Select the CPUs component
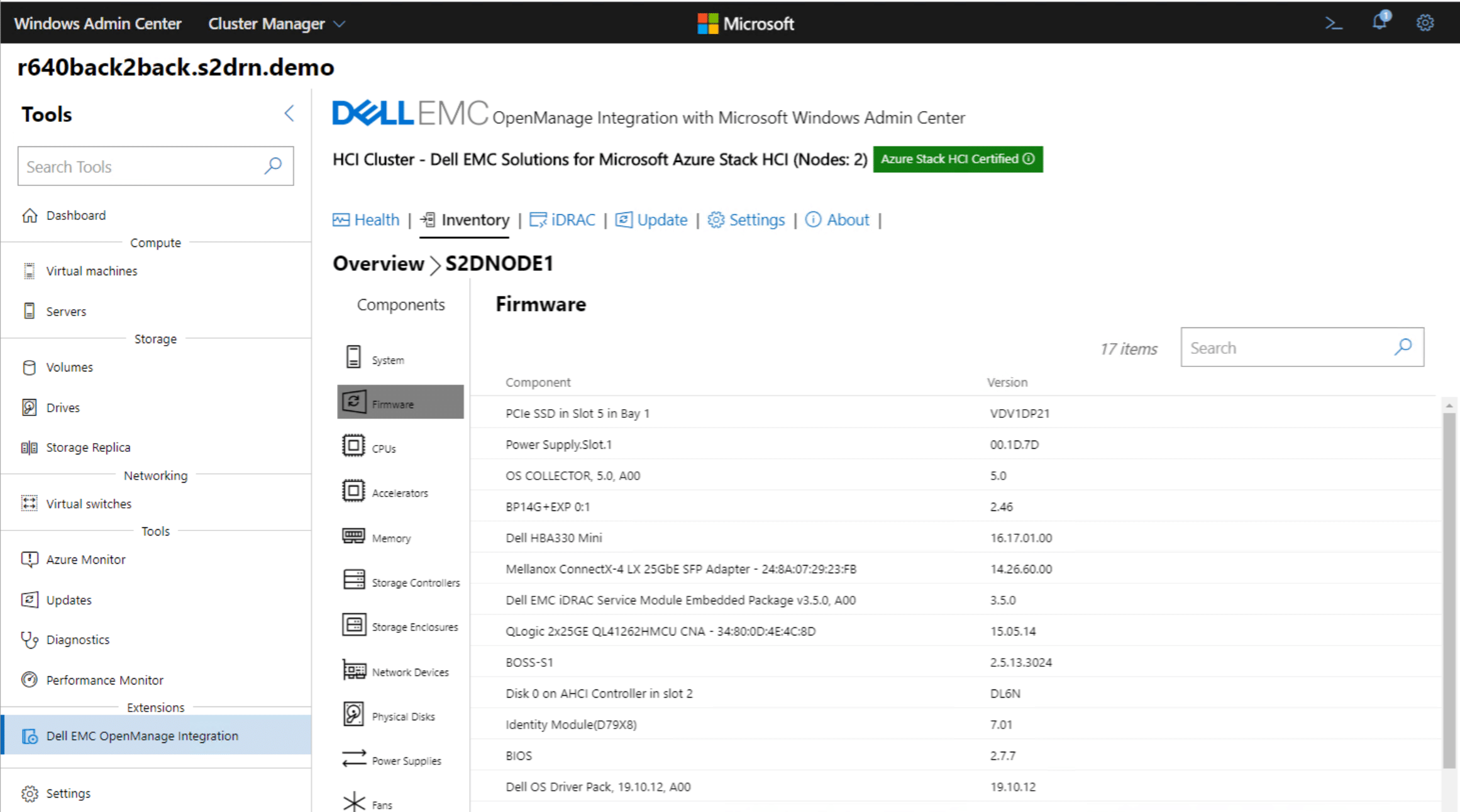Image resolution: width=1460 pixels, height=812 pixels. point(401,447)
